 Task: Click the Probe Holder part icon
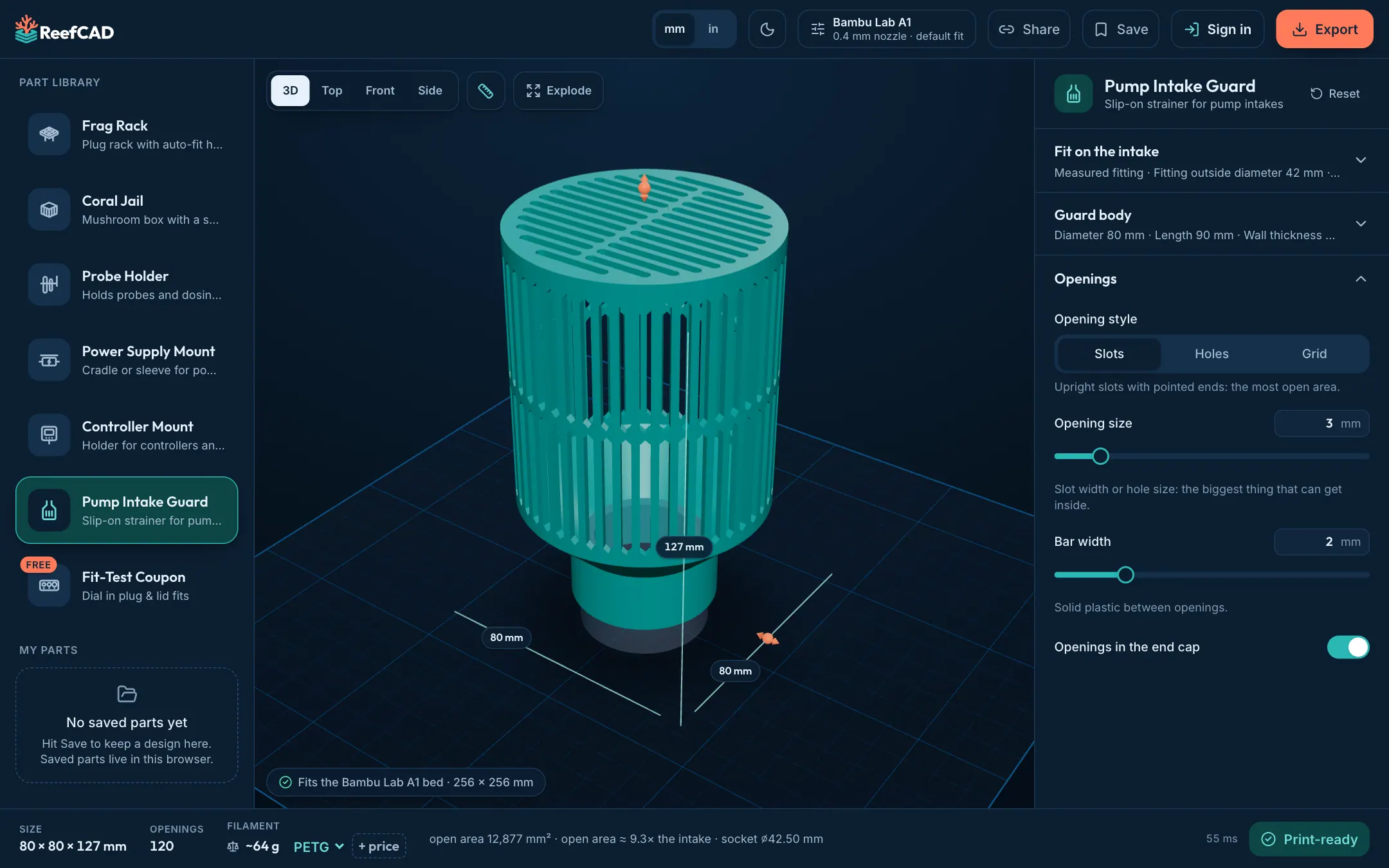pos(49,284)
